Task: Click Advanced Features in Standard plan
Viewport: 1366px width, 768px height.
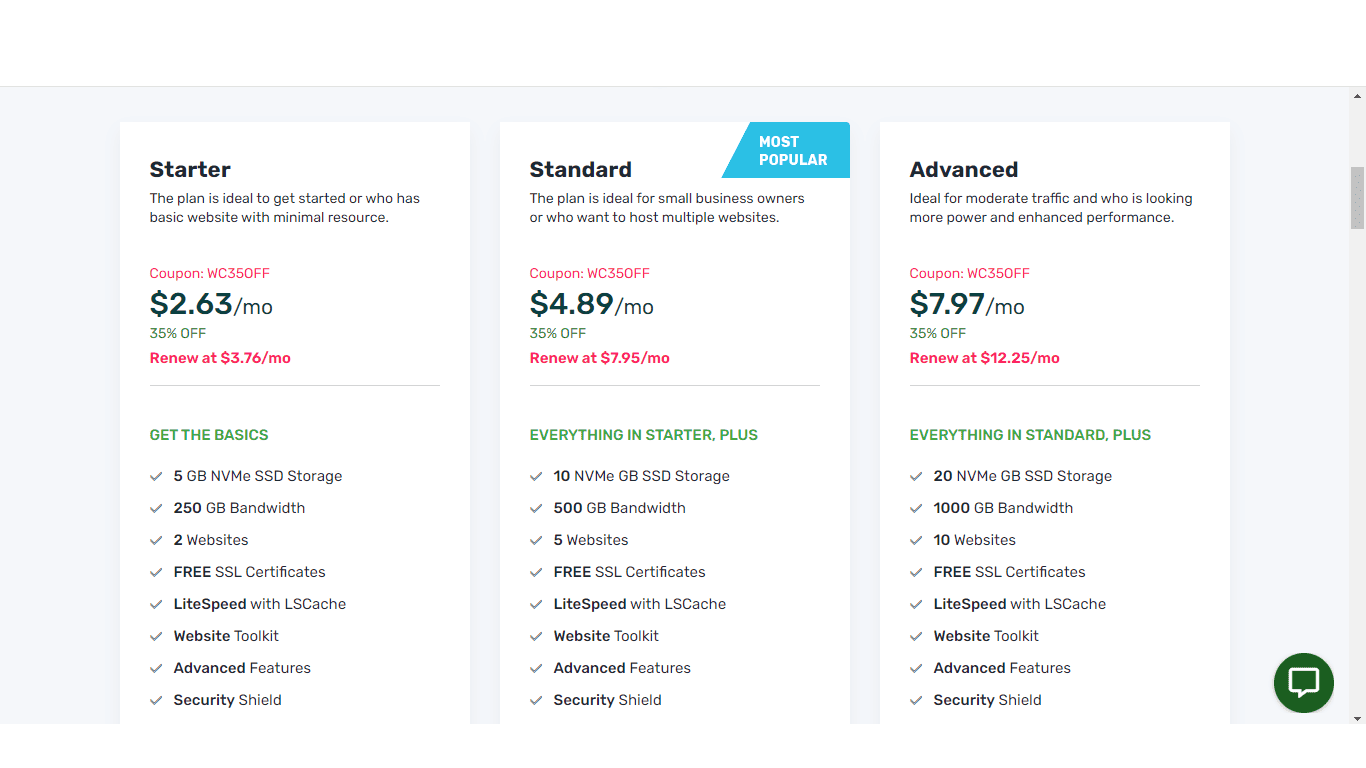Action: 622,668
